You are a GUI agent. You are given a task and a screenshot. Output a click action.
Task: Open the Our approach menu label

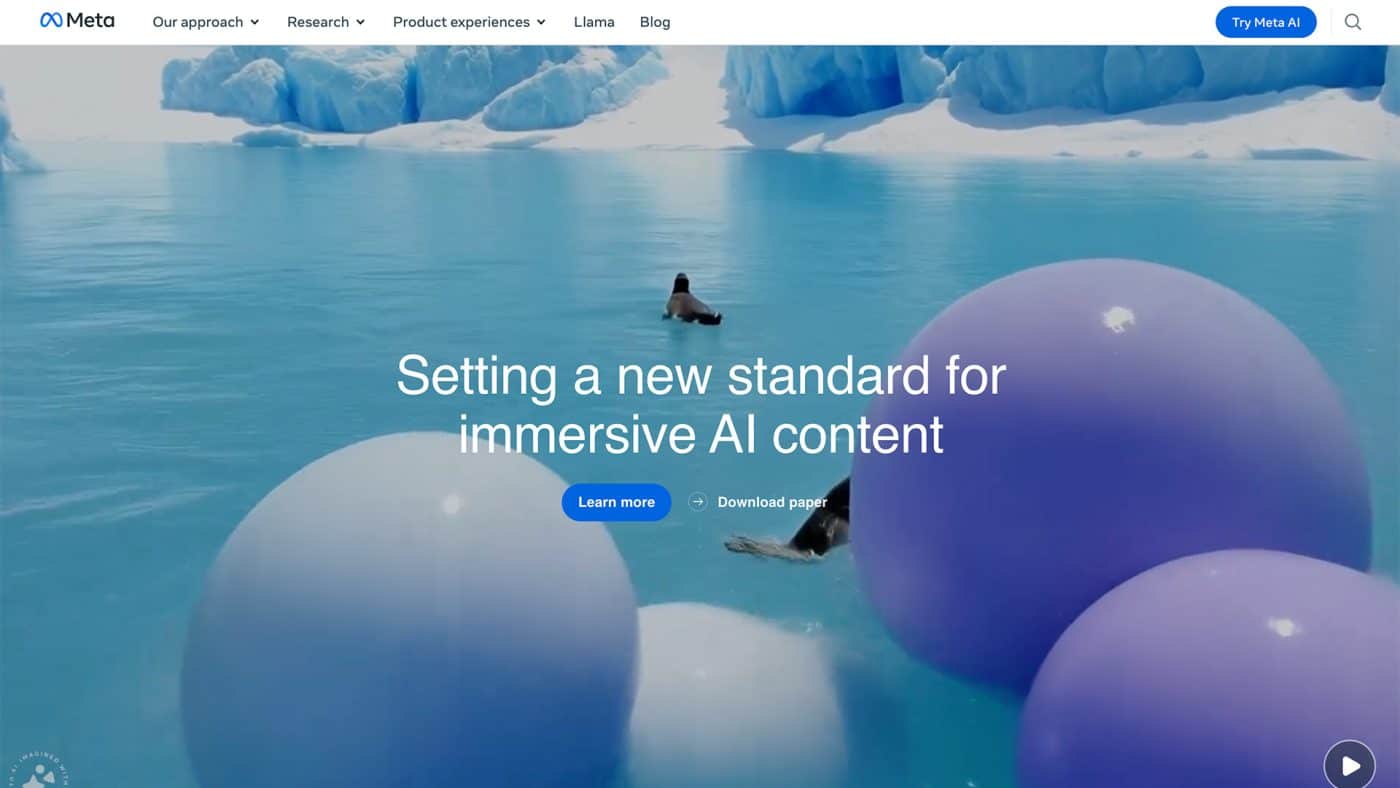point(198,22)
